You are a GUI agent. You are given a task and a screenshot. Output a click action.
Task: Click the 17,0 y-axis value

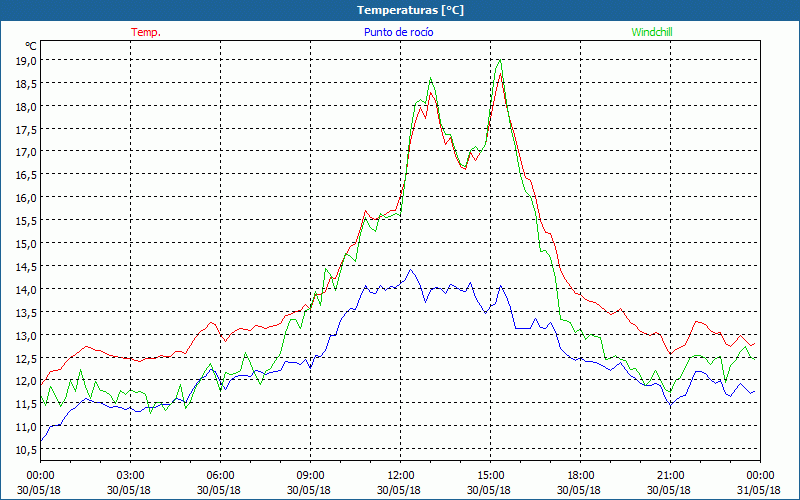pyautogui.click(x=27, y=152)
